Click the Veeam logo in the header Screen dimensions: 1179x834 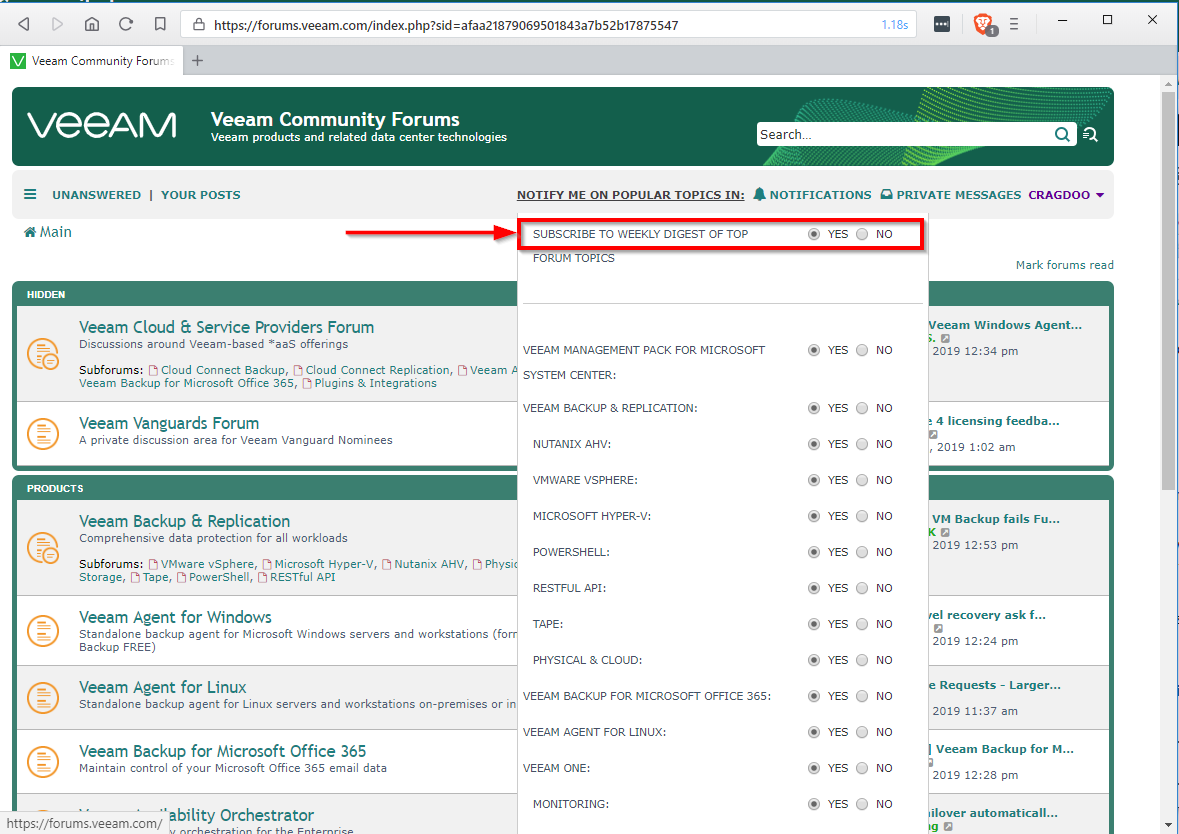coord(102,126)
